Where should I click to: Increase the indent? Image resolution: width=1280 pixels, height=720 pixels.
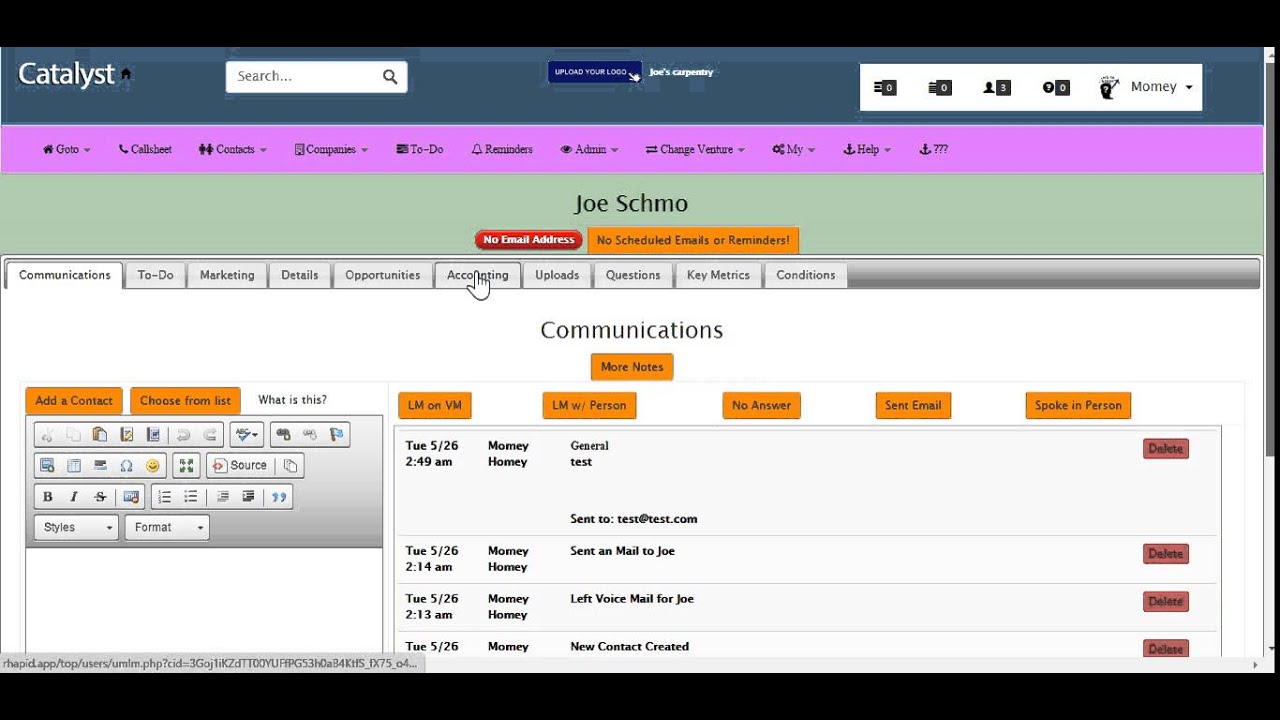(248, 497)
